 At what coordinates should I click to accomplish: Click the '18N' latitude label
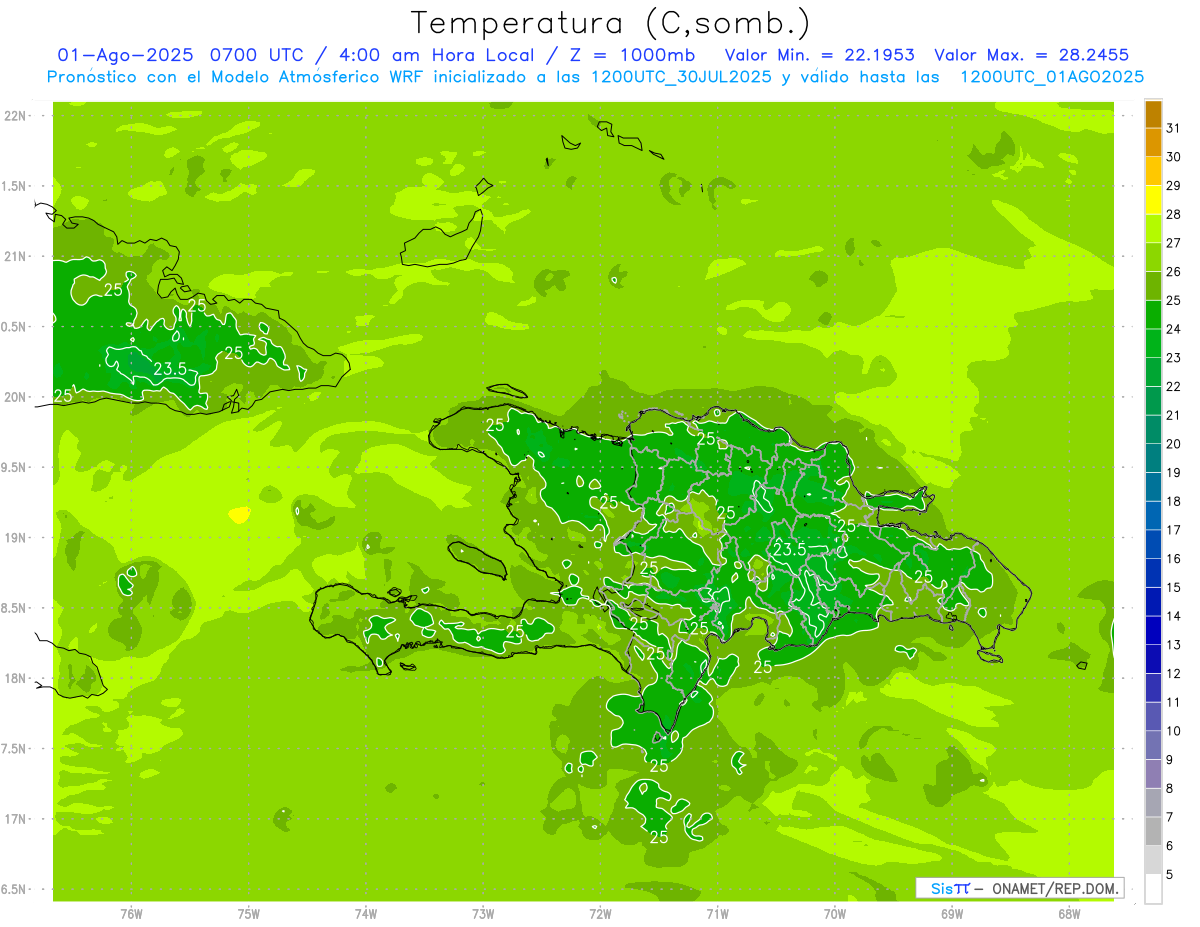(16, 679)
